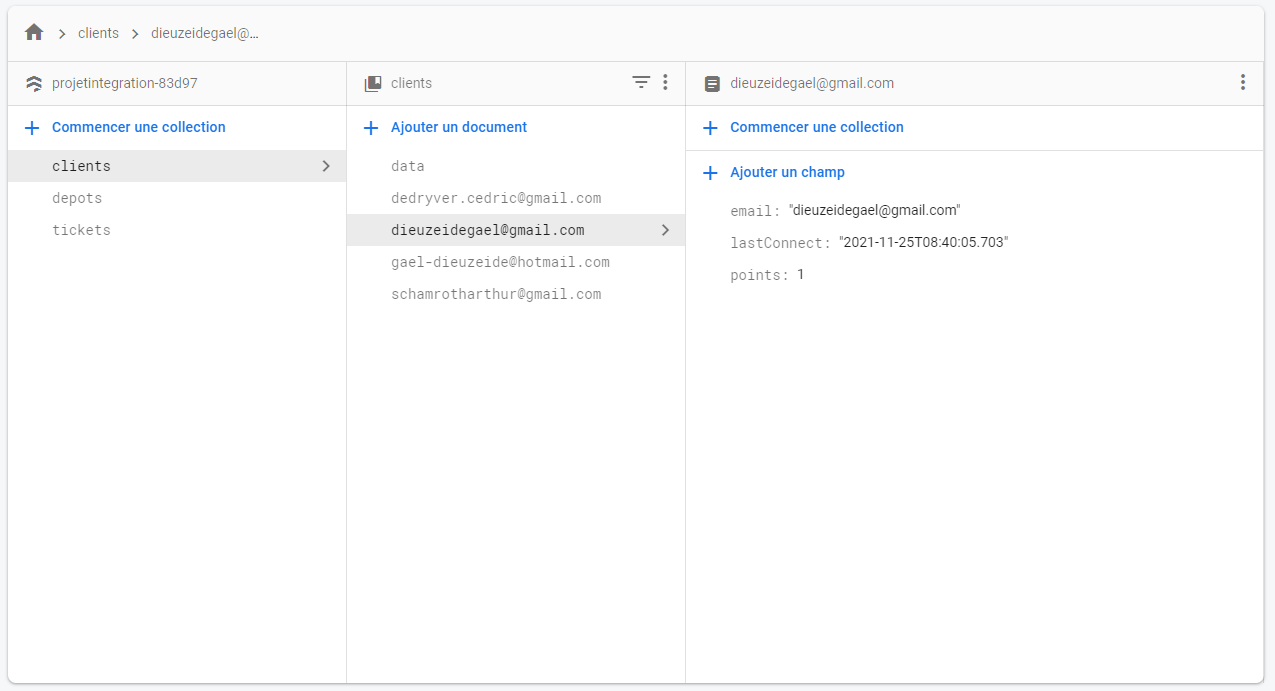Open the filter list icon in clients column
This screenshot has width=1275, height=691.
click(641, 82)
